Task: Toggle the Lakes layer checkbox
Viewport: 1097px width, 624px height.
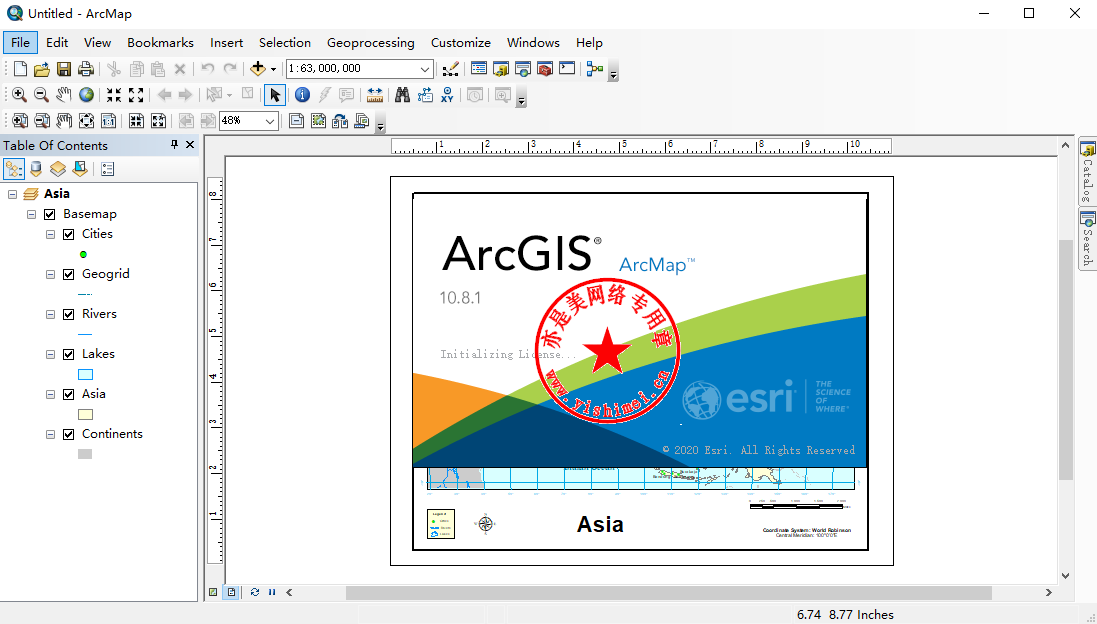Action: click(x=69, y=354)
